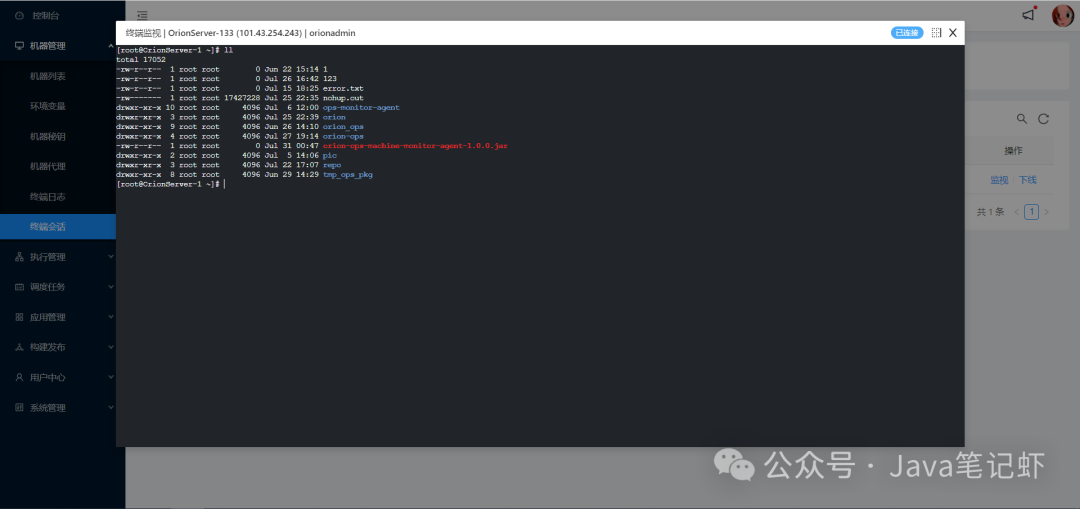Click the next page arrow
The image size is (1080, 509).
tap(1047, 212)
